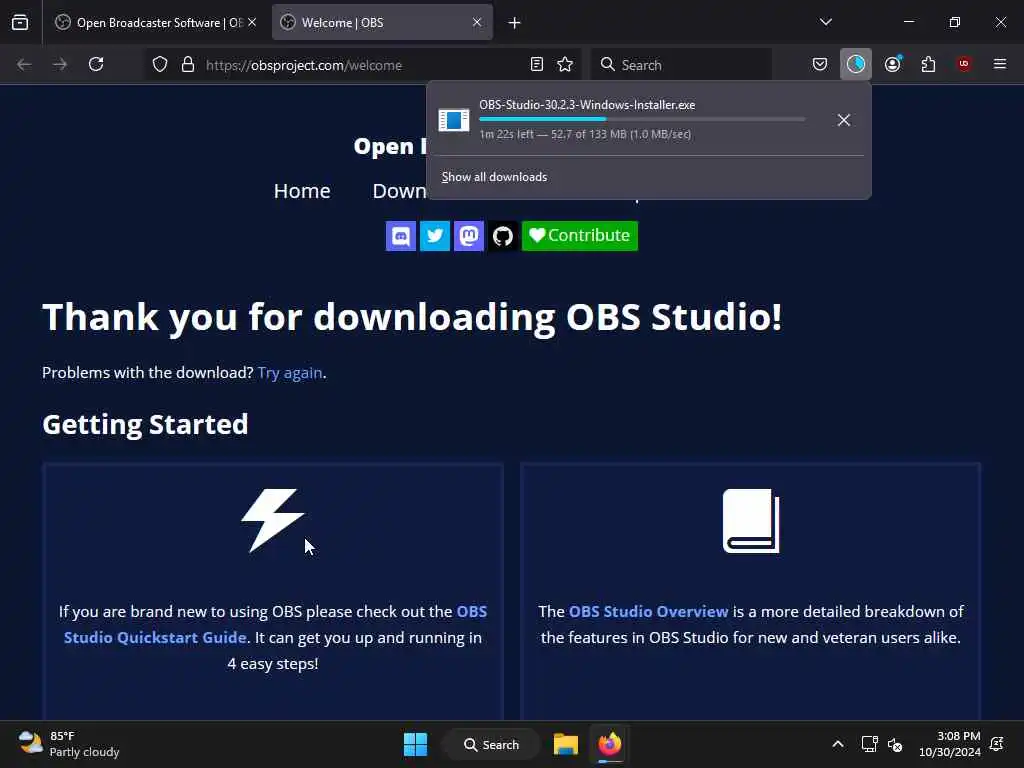The width and height of the screenshot is (1024, 768).
Task: Cancel the OBS installer download
Action: point(844,120)
